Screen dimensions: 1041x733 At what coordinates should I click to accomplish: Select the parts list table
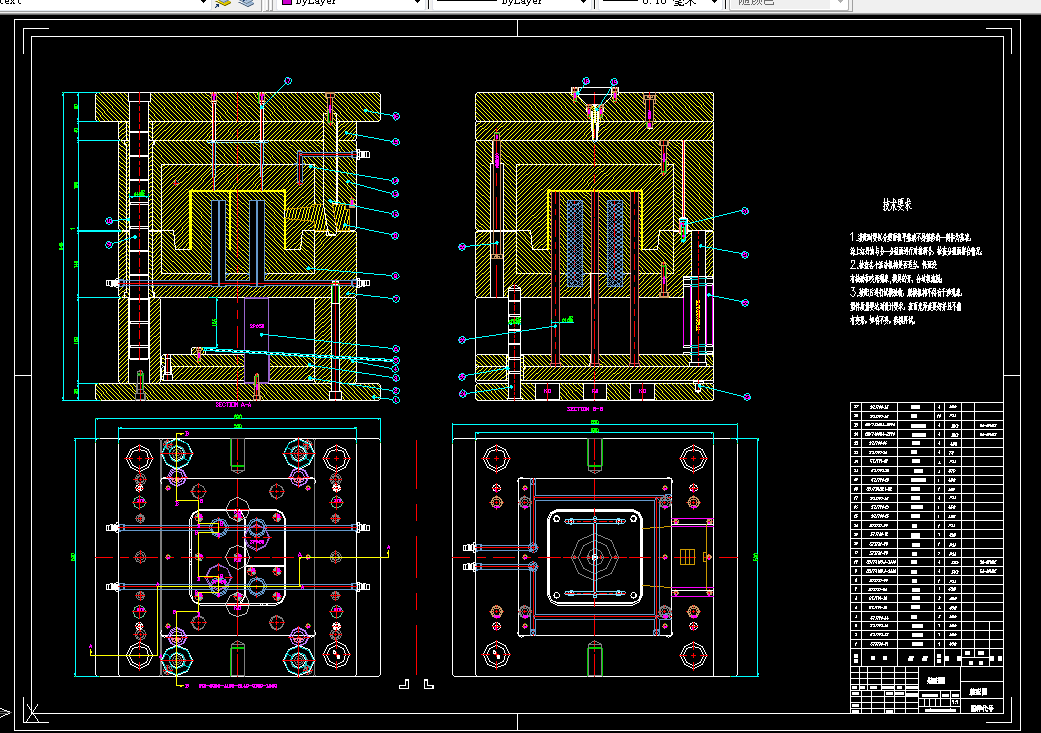(x=927, y=525)
